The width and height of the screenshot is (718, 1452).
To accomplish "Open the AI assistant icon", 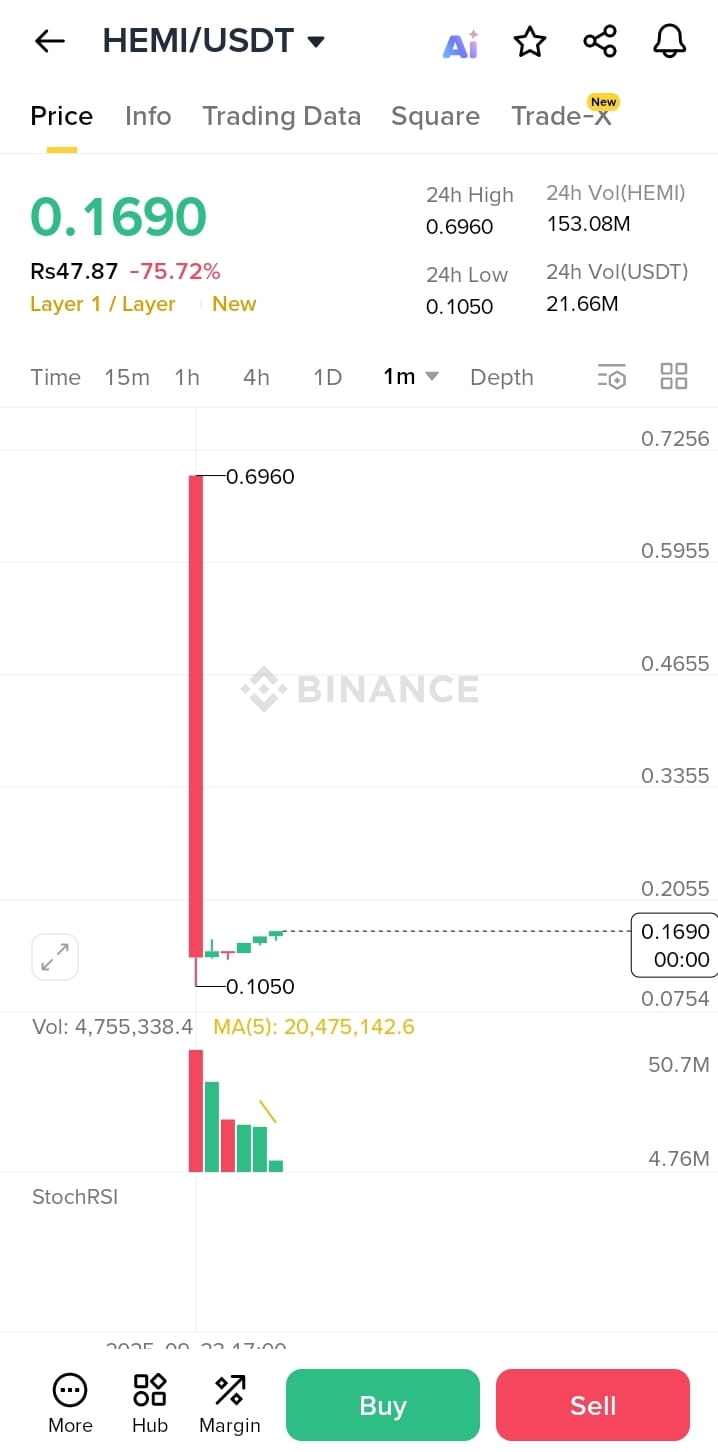I will coord(460,43).
